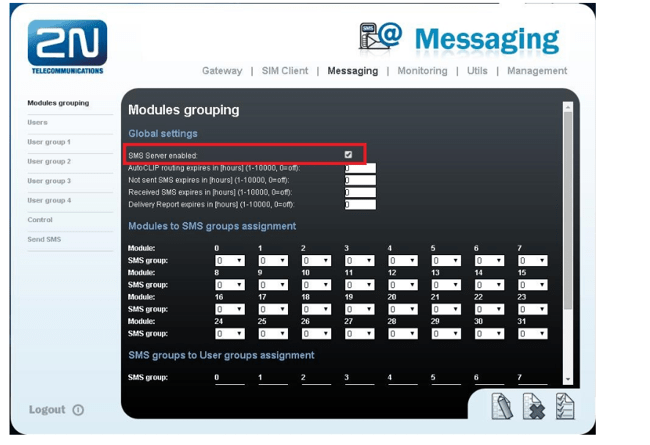This screenshot has width=650, height=445.
Task: Open SMS group dropdown for Module 16
Action: coord(230,309)
